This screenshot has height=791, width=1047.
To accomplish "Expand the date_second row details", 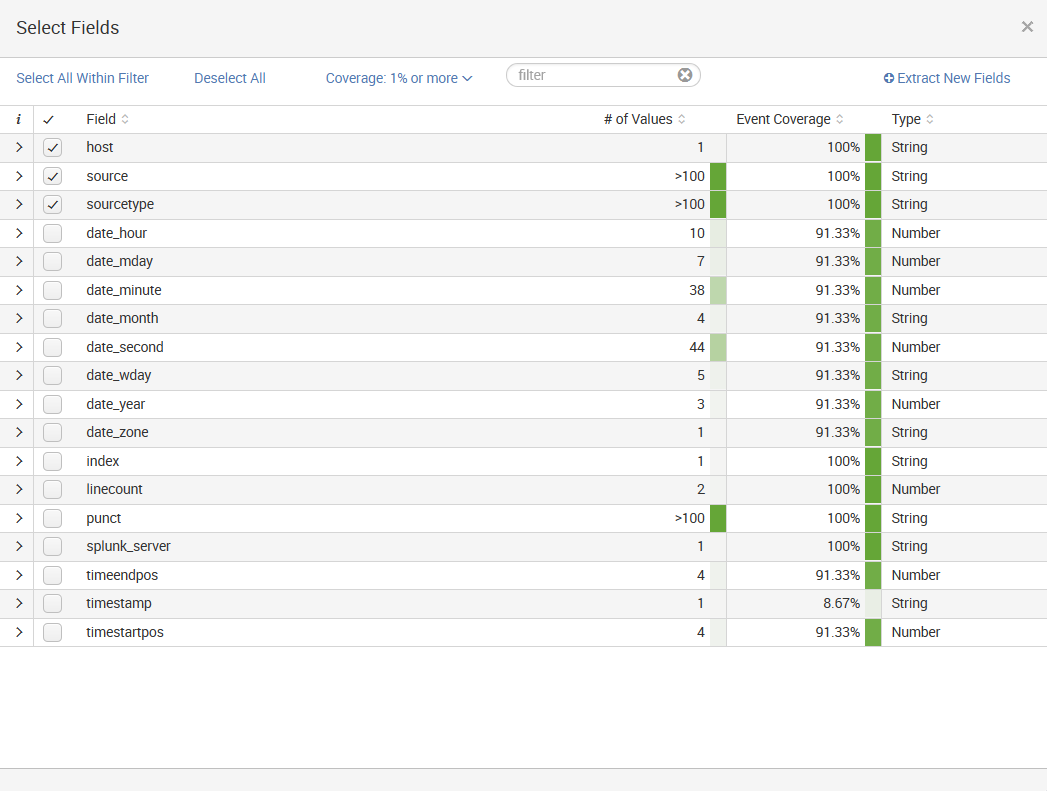I will click(19, 346).
